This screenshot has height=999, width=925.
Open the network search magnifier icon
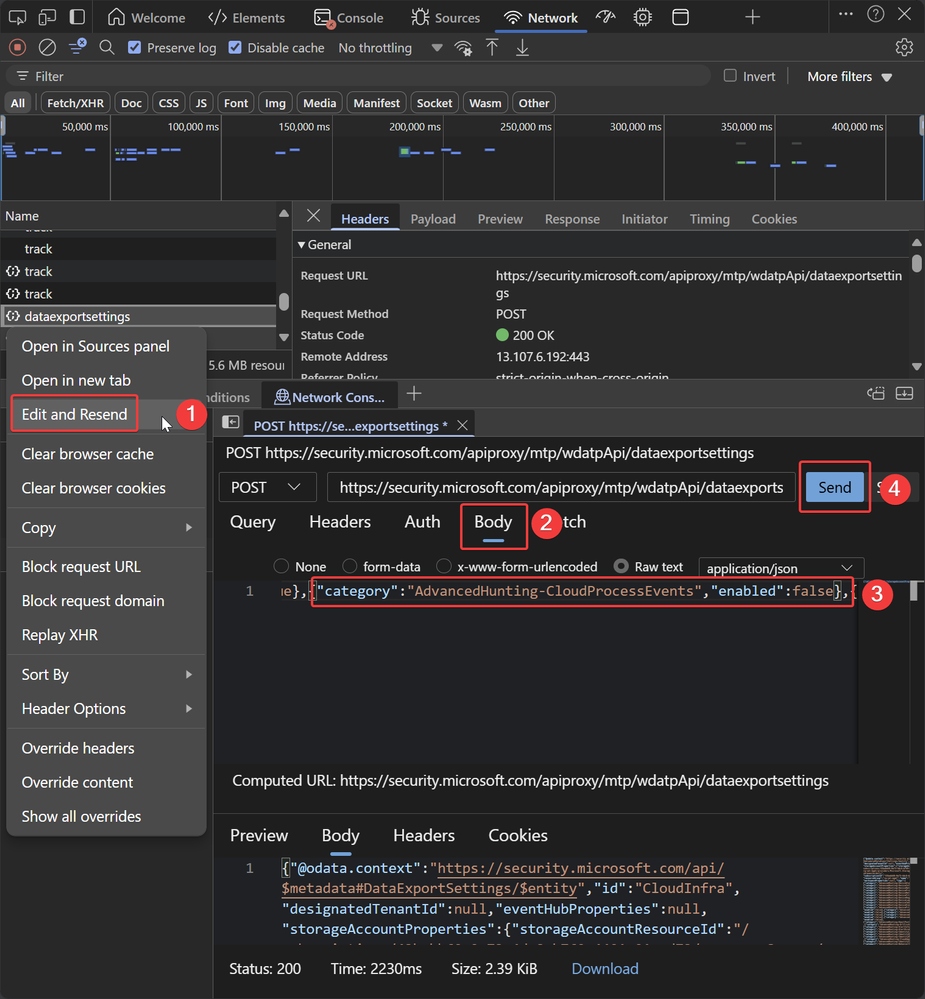coord(107,47)
